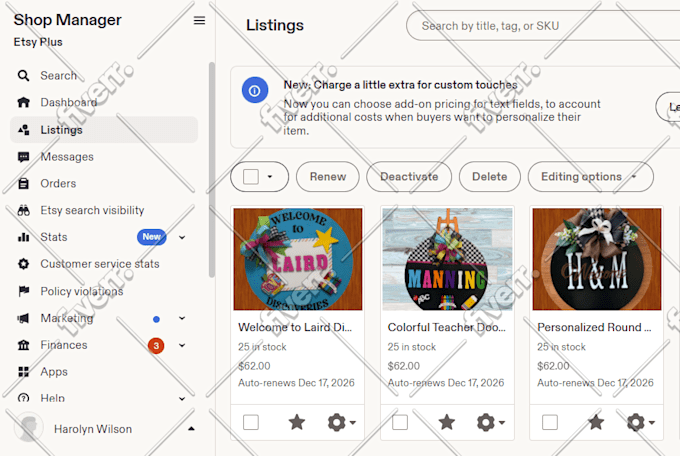
Task: Click the Finances bank building icon
Action: click(23, 345)
